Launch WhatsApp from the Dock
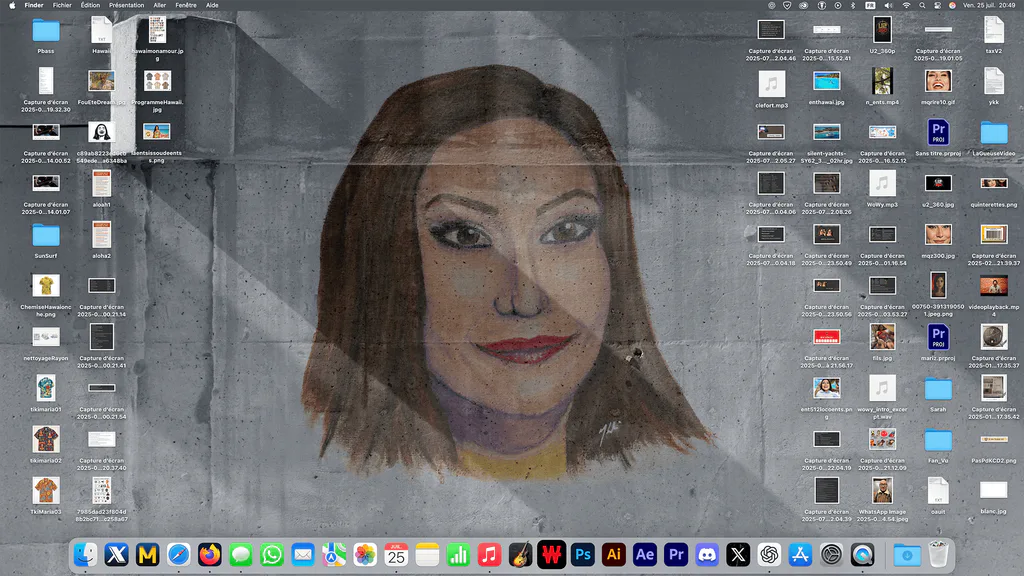The height and width of the screenshot is (576, 1024). (x=272, y=555)
